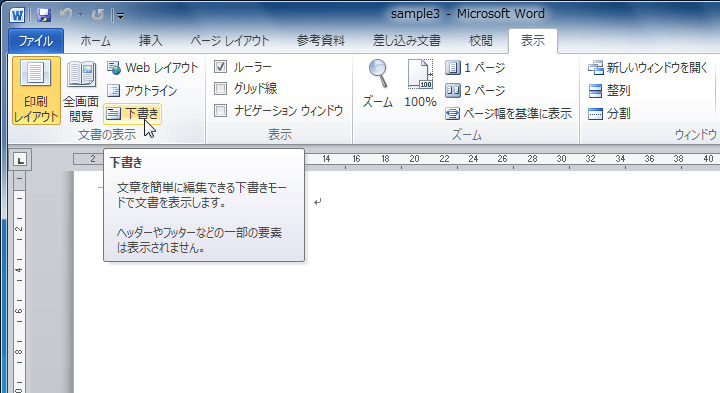
Task: Click horizontal ruler at mark 20
Action: click(x=414, y=159)
